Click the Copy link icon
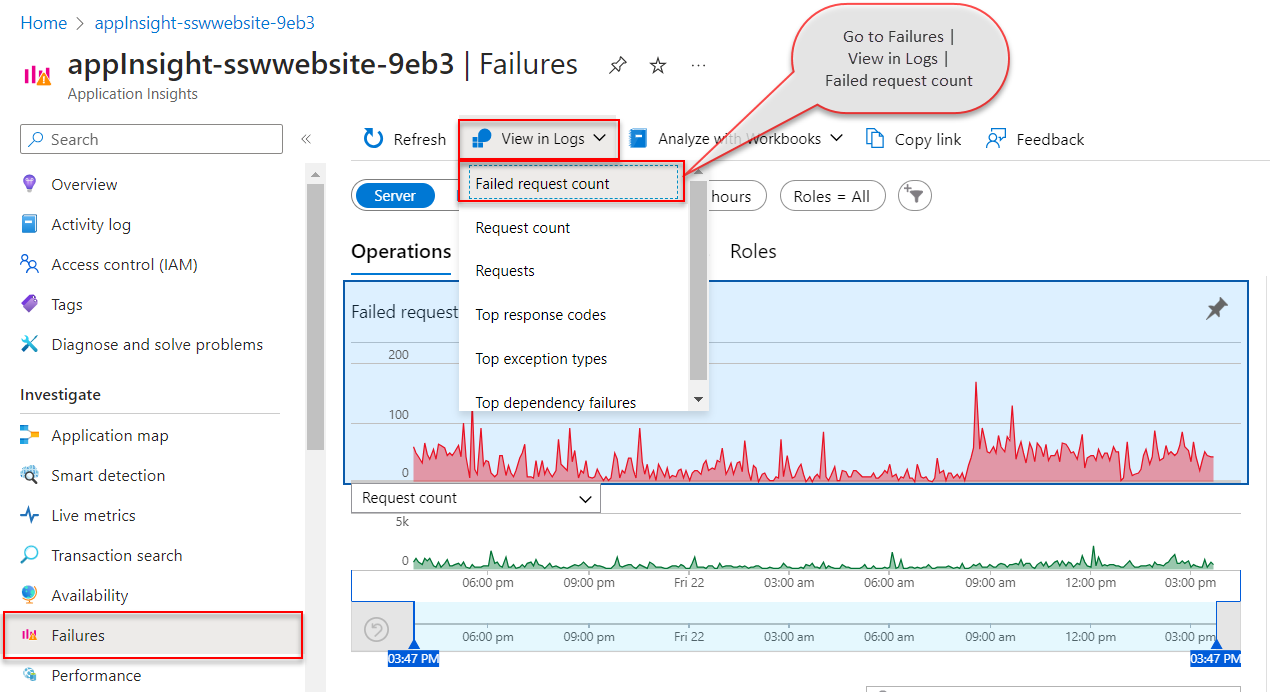Image resolution: width=1270 pixels, height=692 pixels. coord(912,138)
